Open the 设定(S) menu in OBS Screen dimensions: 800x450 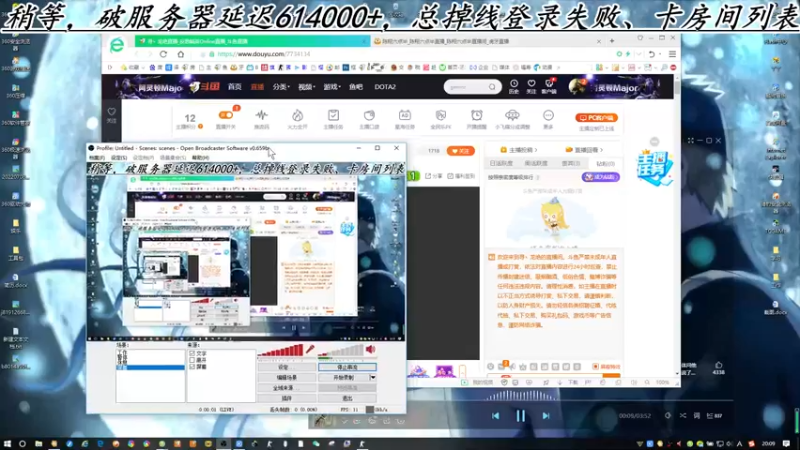[119, 158]
